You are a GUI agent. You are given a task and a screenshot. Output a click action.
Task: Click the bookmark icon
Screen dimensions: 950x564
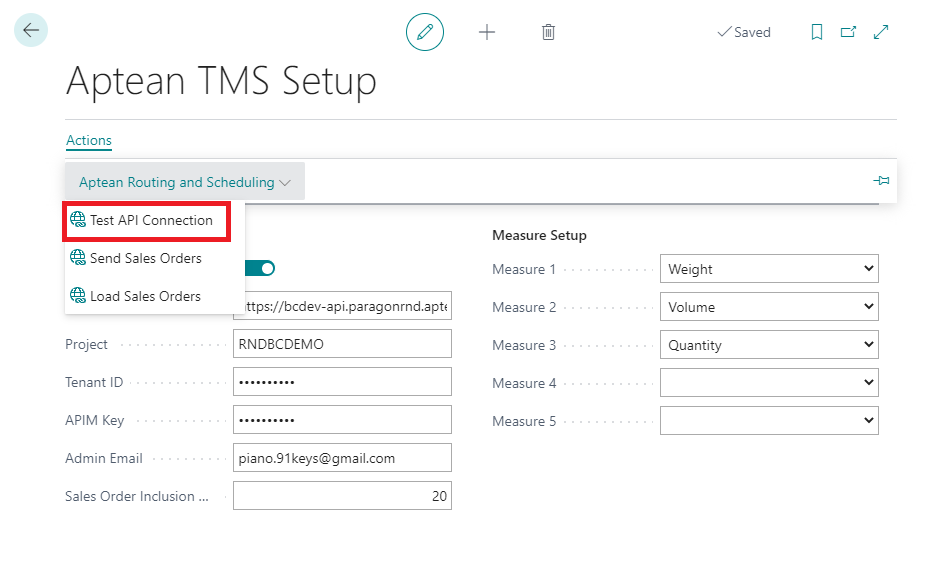tap(816, 32)
